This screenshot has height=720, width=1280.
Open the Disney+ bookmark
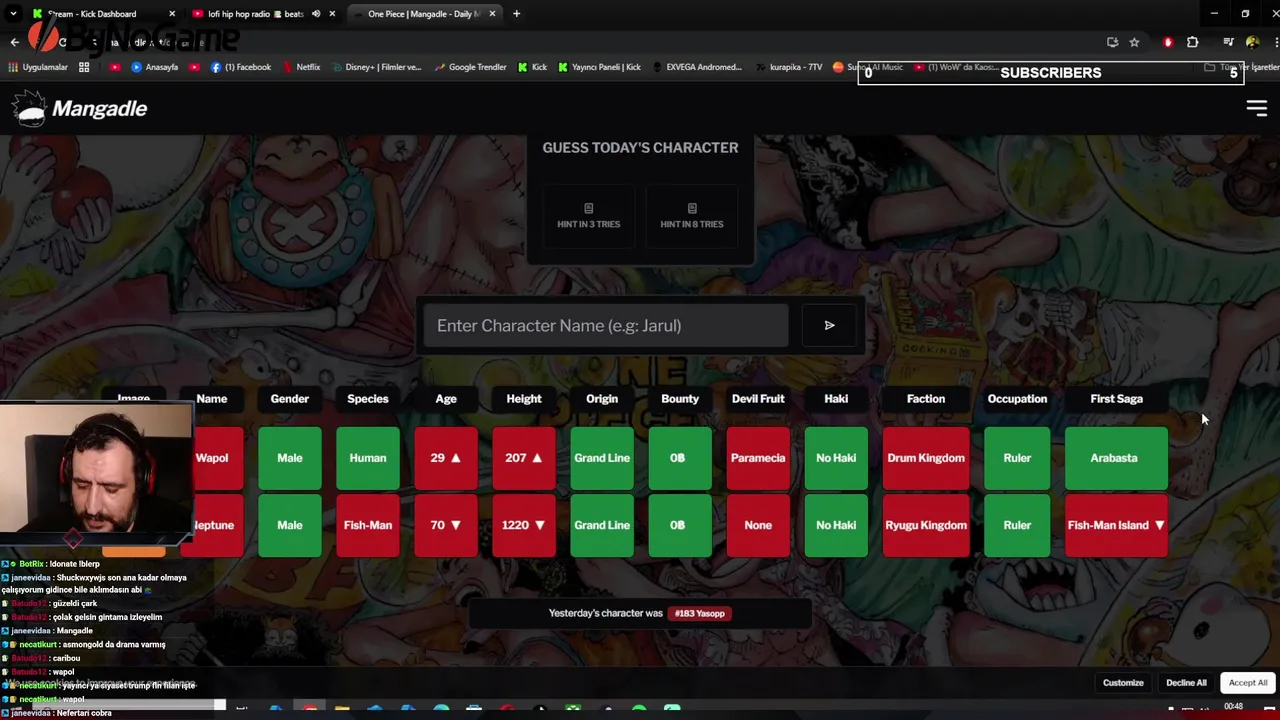click(375, 67)
